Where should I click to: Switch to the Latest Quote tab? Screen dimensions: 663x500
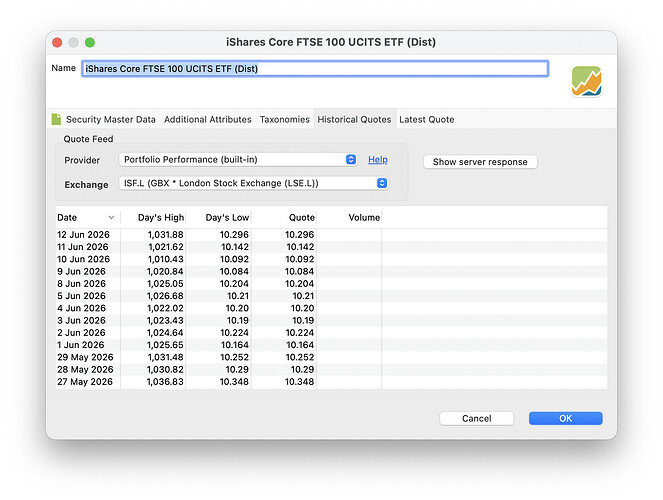pos(427,120)
